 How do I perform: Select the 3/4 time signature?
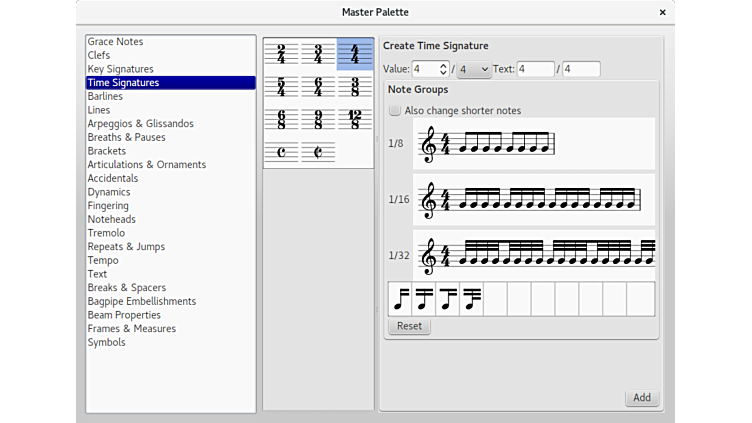click(318, 54)
